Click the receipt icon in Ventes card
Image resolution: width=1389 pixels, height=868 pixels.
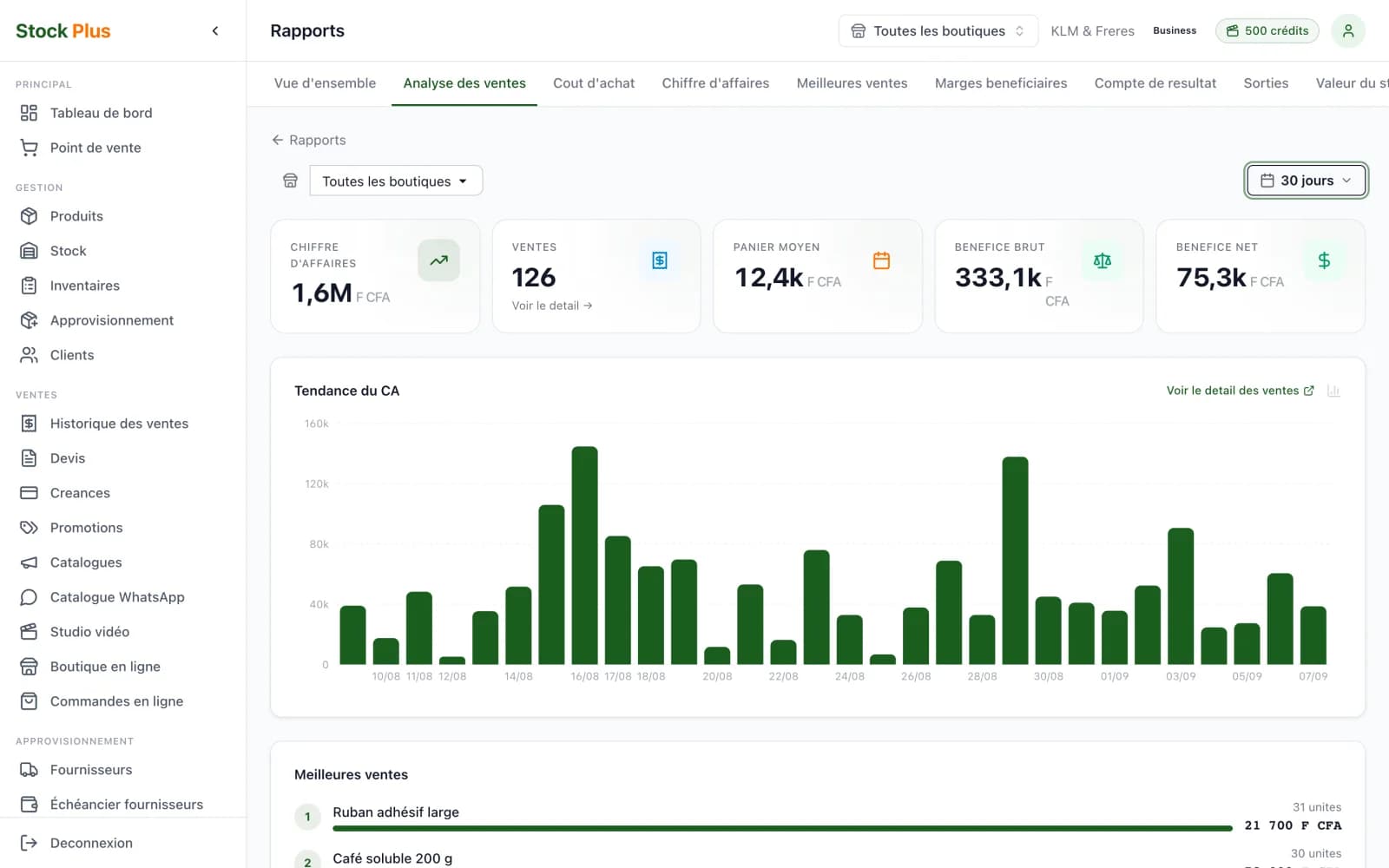pyautogui.click(x=660, y=260)
